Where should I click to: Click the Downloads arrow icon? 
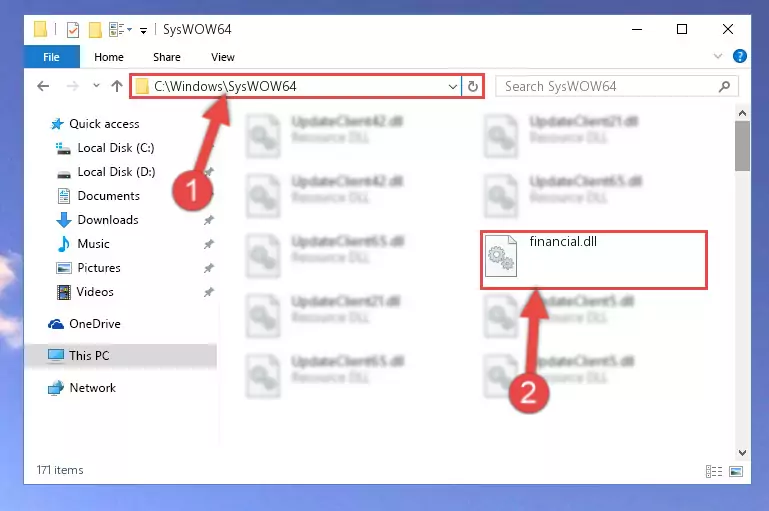tap(64, 220)
